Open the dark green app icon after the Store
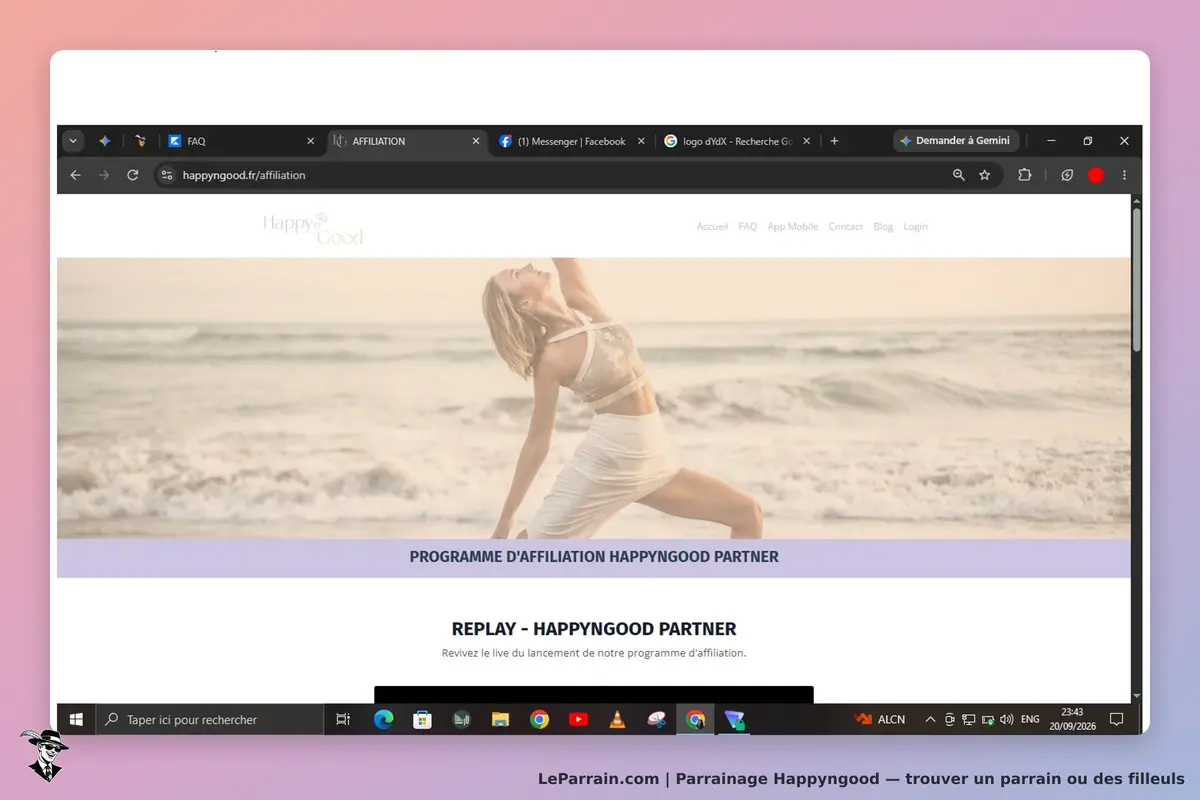This screenshot has height=800, width=1200. (x=462, y=719)
